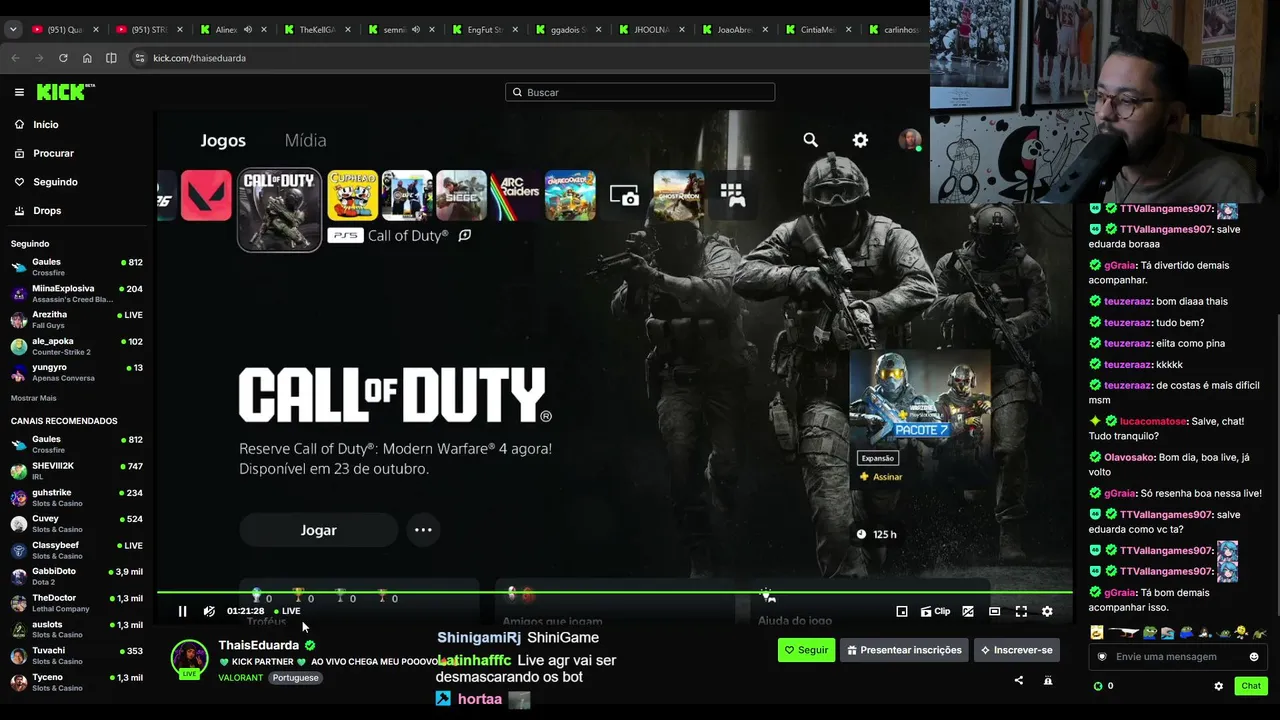The image size is (1280, 720).
Task: Open Classybeef recommended channel
Action: (77, 550)
